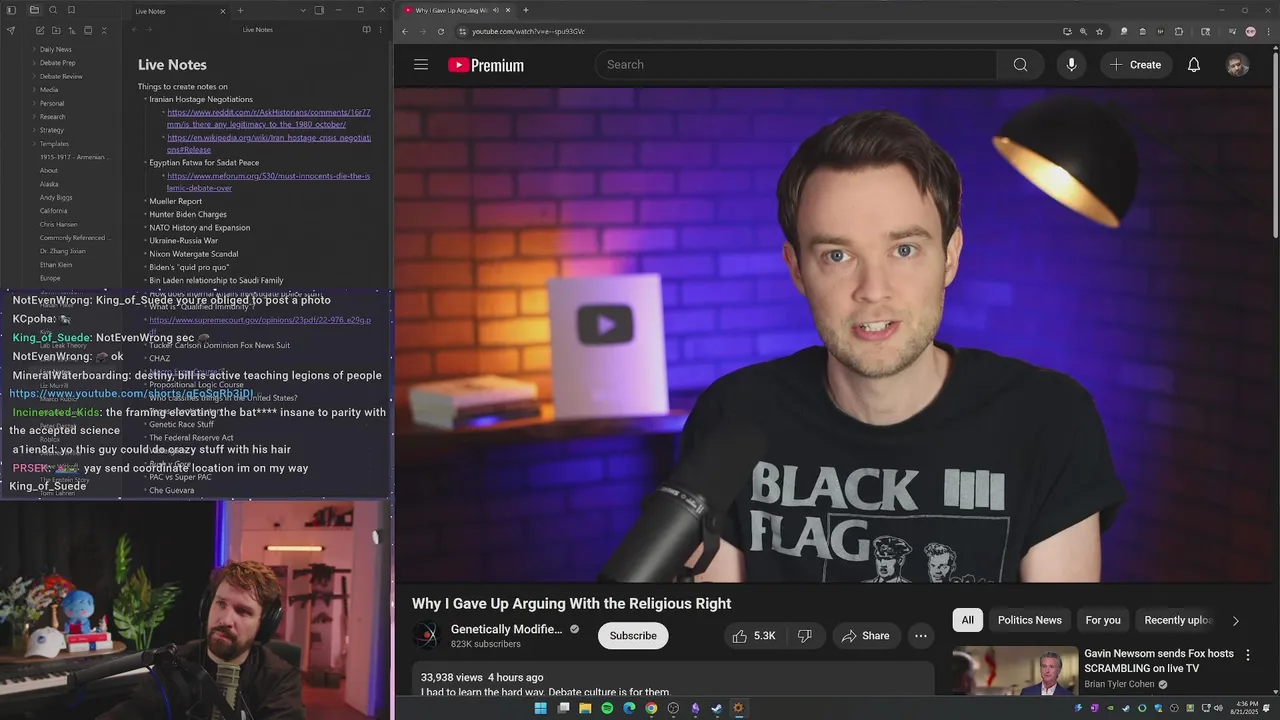Open reddit AskHistorians link in notes

pyautogui.click(x=269, y=118)
